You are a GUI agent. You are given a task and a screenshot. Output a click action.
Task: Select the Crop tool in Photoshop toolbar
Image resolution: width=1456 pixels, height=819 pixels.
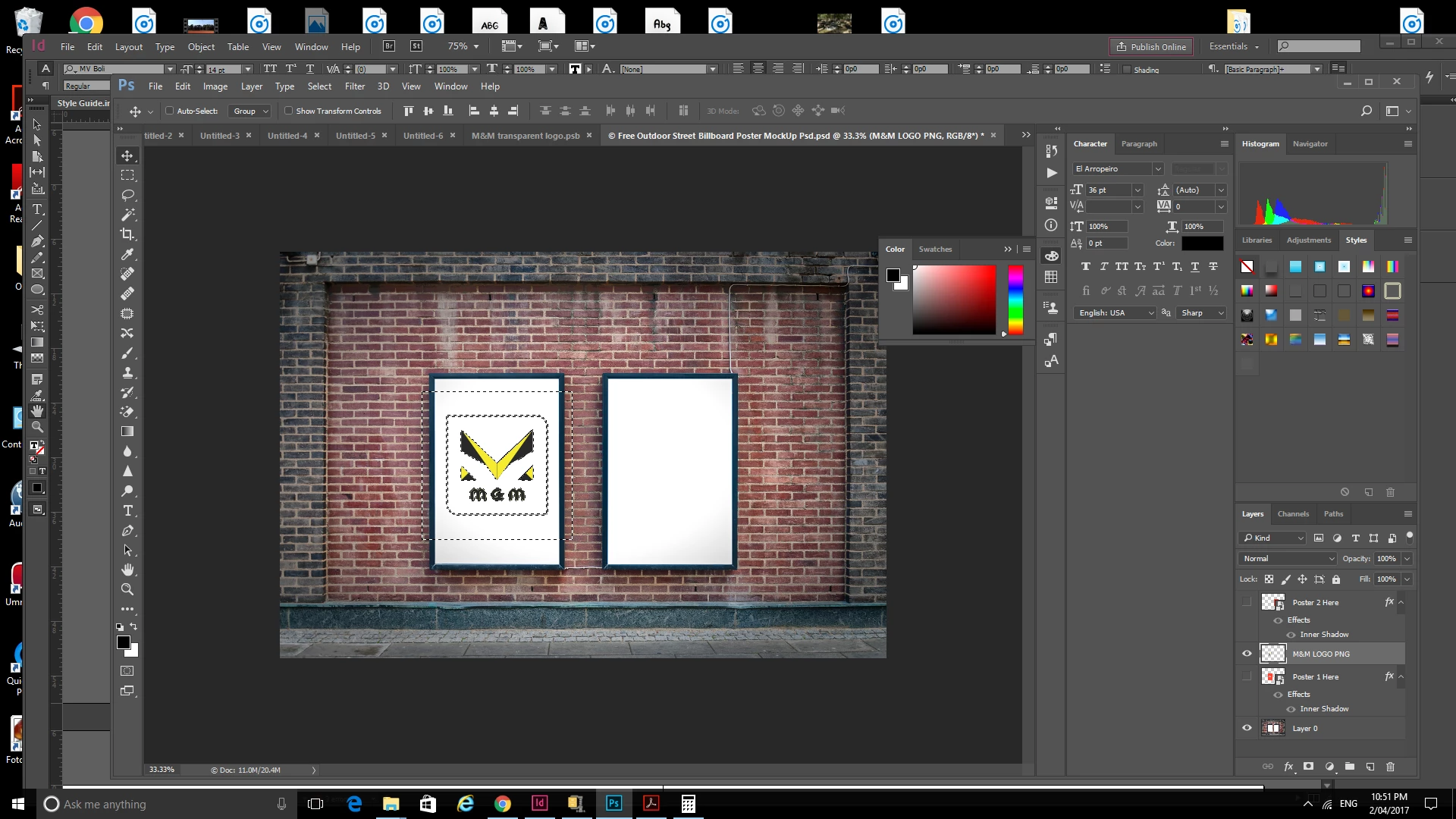[x=127, y=234]
